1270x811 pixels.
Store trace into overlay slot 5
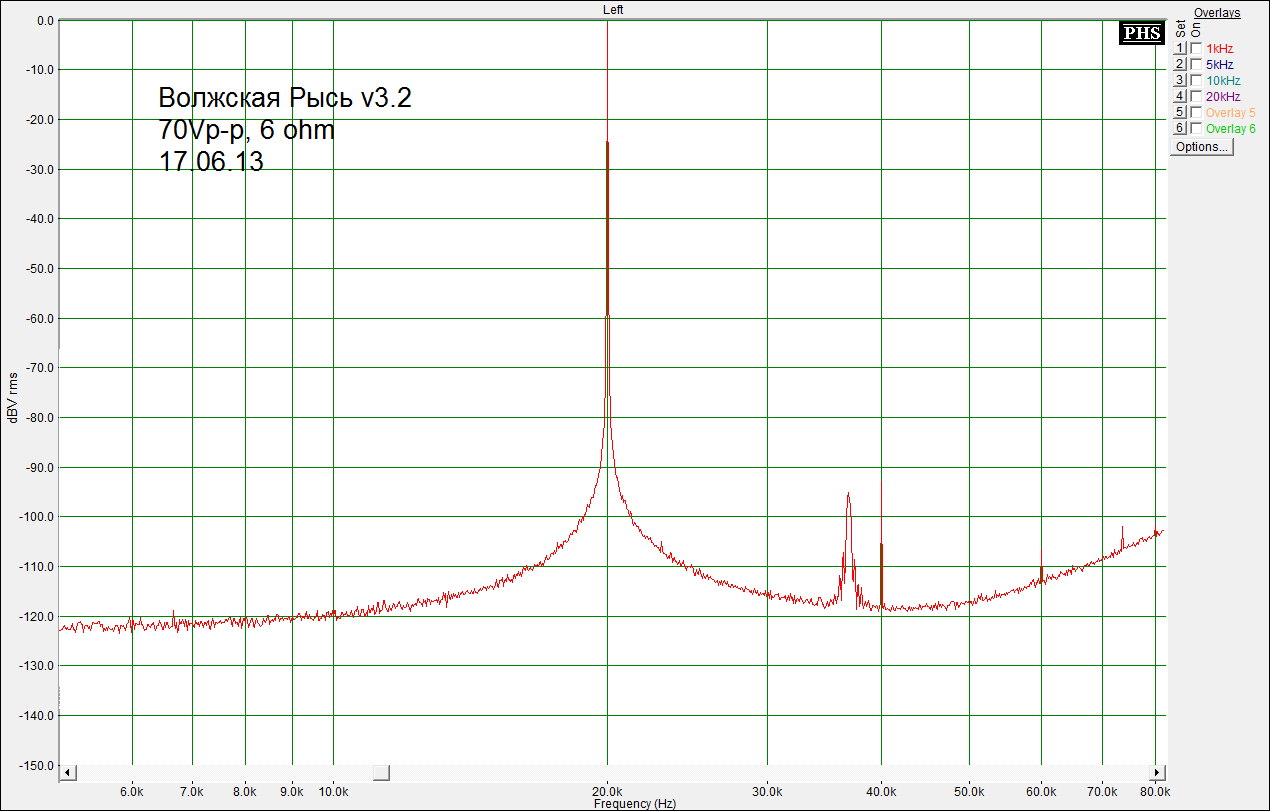click(x=1179, y=112)
